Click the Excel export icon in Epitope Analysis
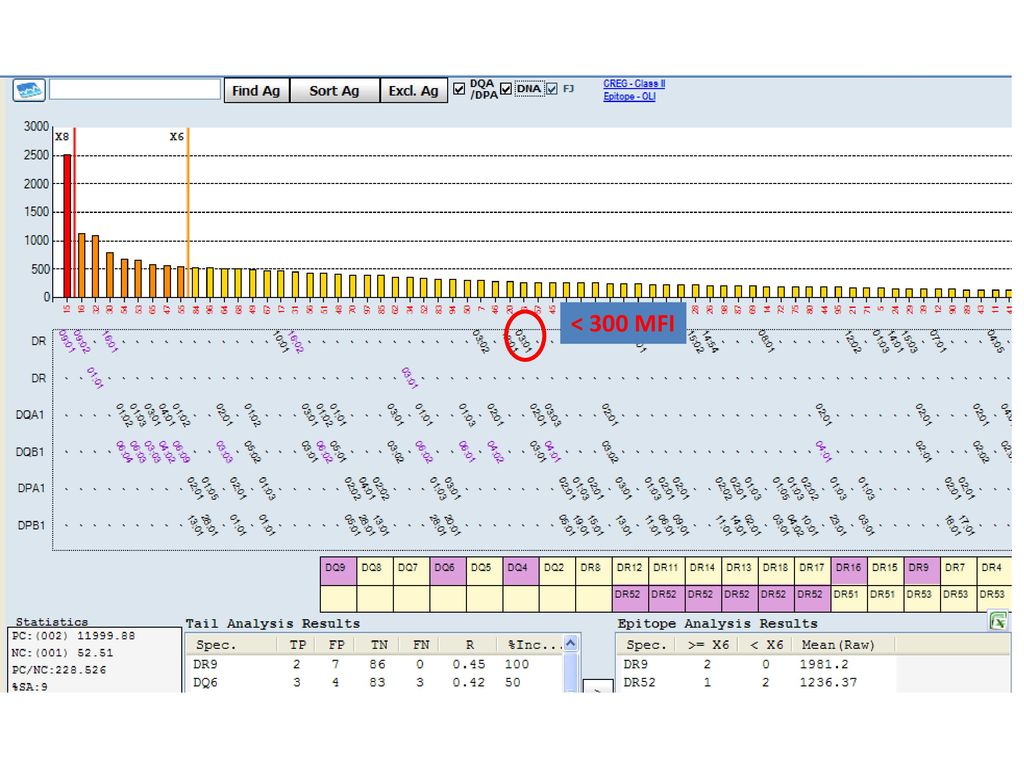The height and width of the screenshot is (768, 1024). tap(998, 621)
